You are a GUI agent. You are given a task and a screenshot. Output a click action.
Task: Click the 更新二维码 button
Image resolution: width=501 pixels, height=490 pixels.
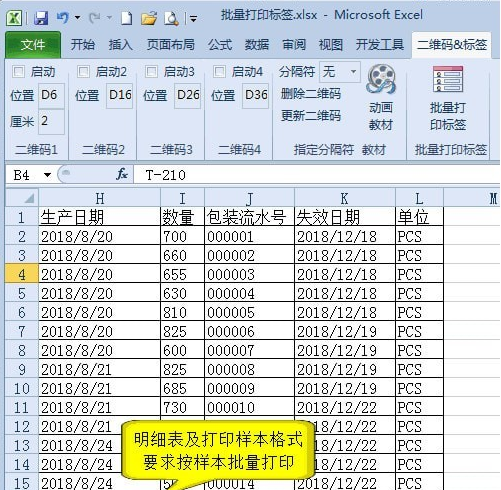[311, 115]
